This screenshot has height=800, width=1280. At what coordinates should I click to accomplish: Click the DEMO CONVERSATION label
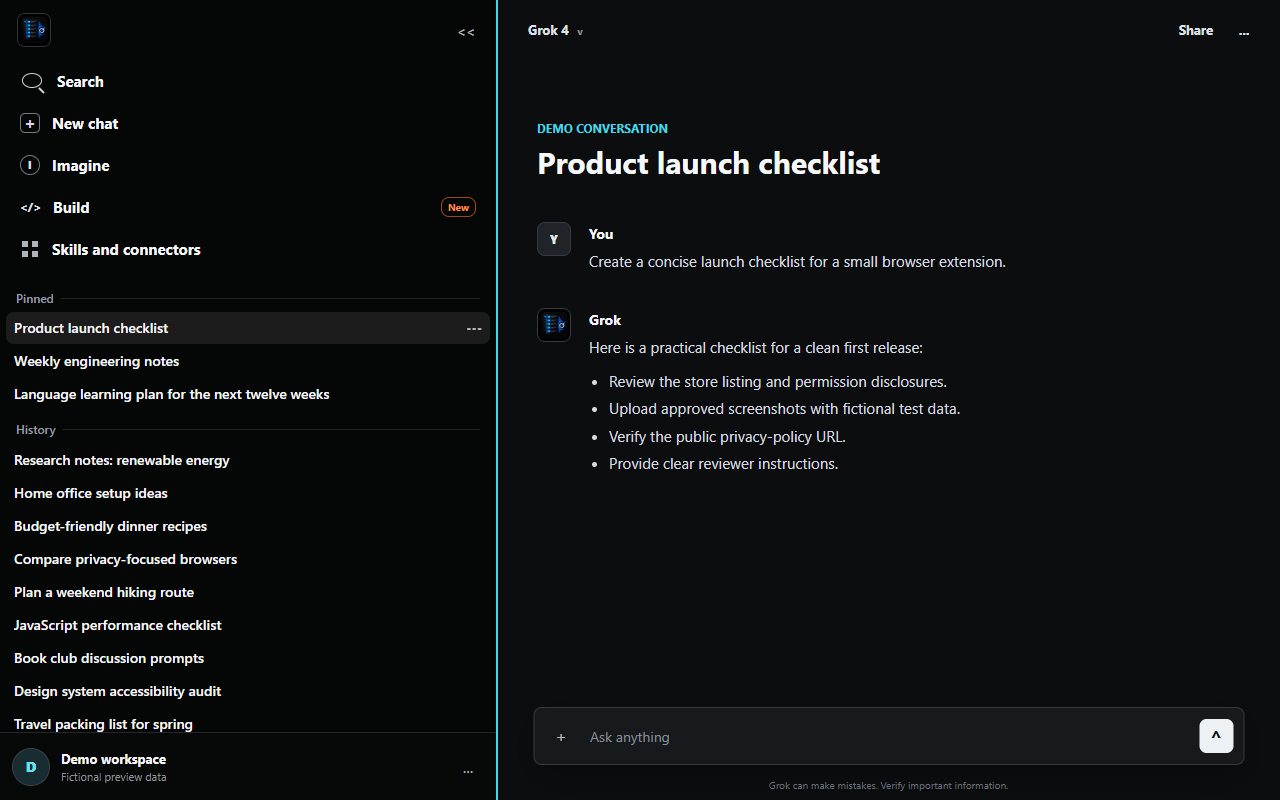click(602, 128)
